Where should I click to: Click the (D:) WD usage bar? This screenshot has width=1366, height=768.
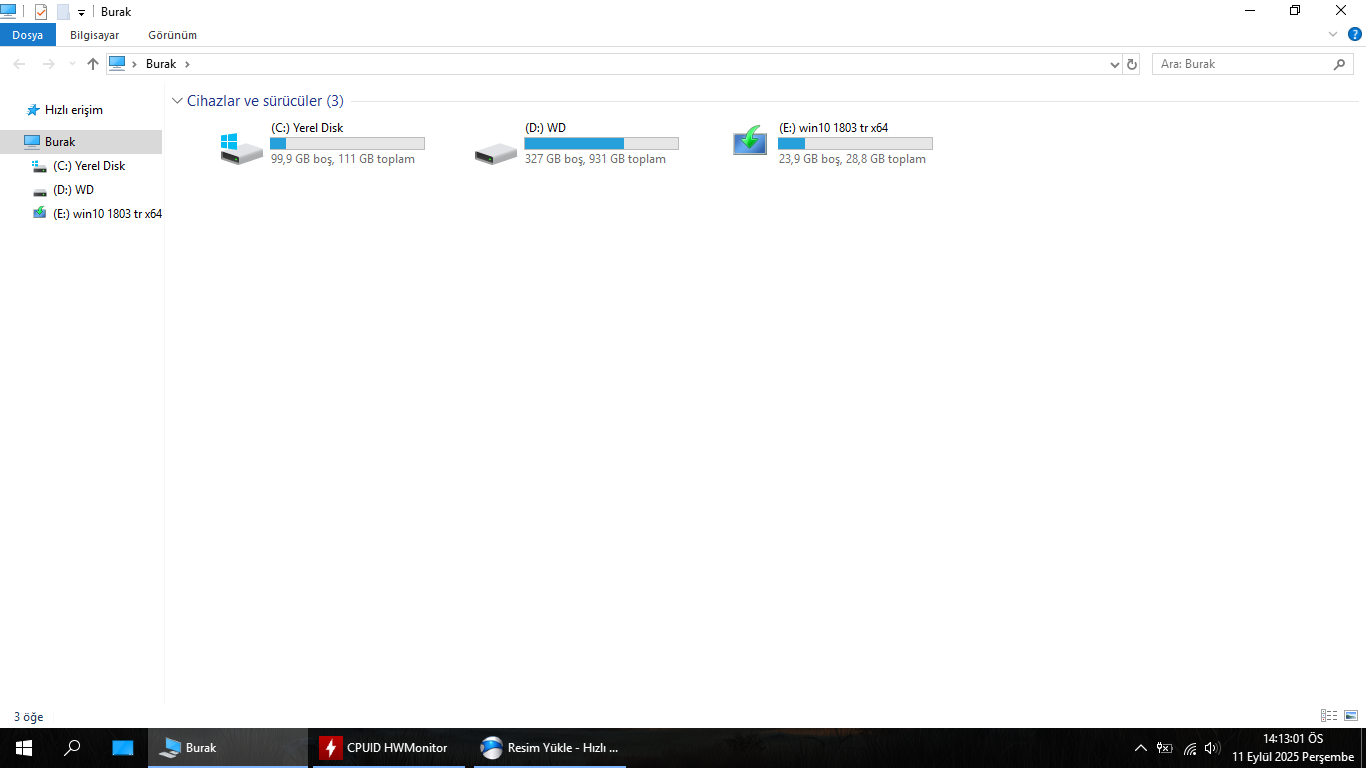(x=601, y=144)
